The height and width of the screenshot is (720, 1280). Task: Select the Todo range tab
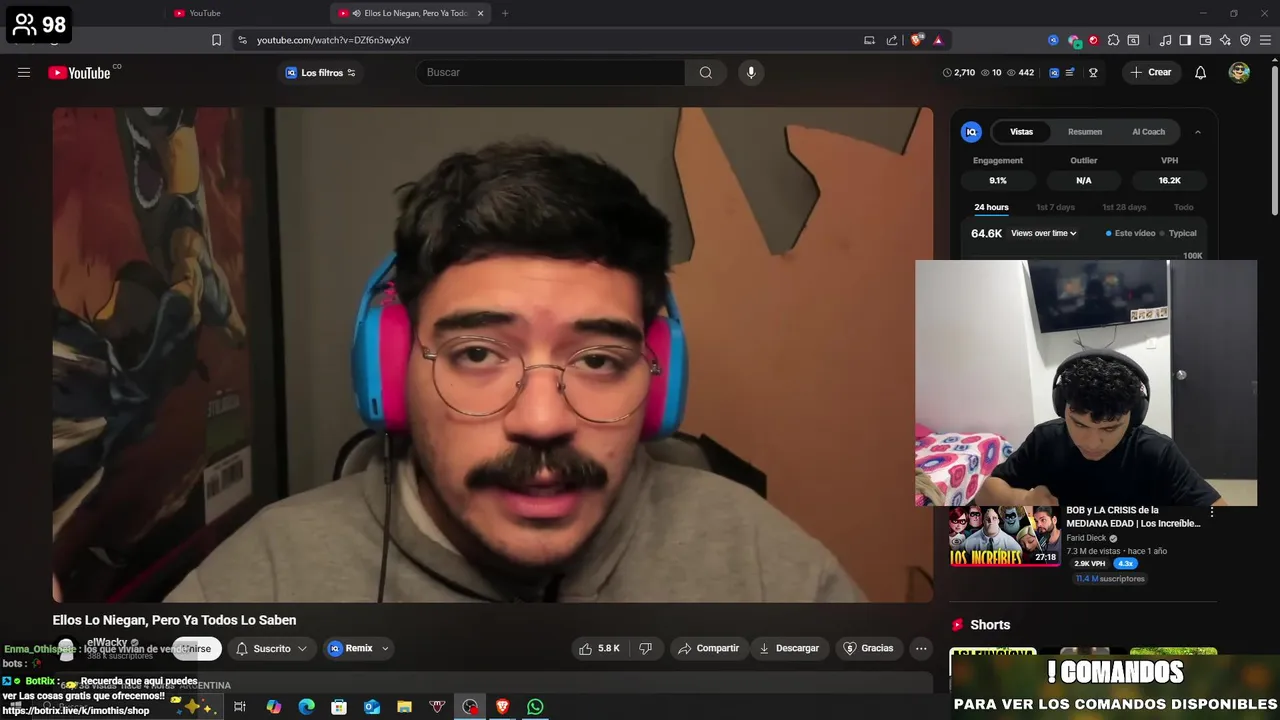point(1184,207)
